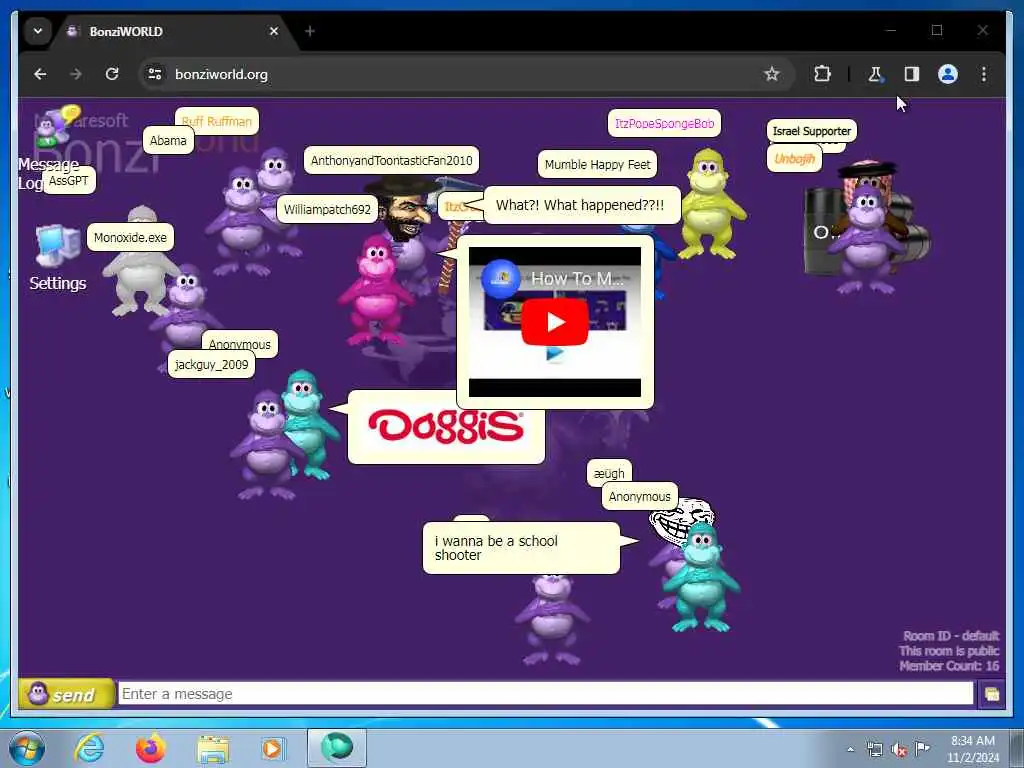Click the browser forward arrow
1024x768 pixels.
point(76,74)
